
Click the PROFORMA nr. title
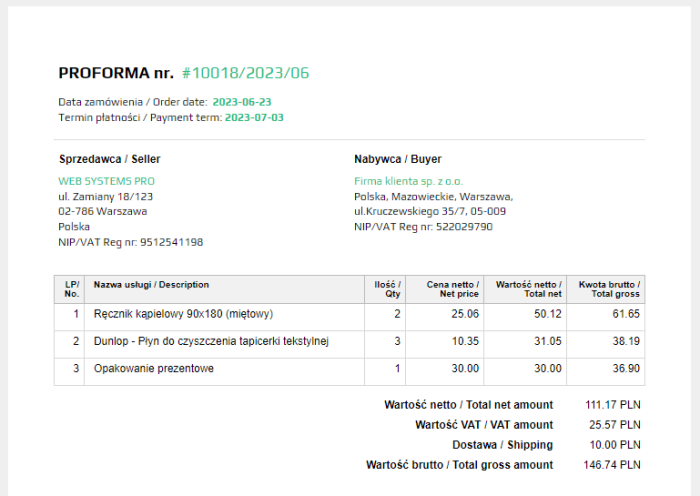coord(116,73)
